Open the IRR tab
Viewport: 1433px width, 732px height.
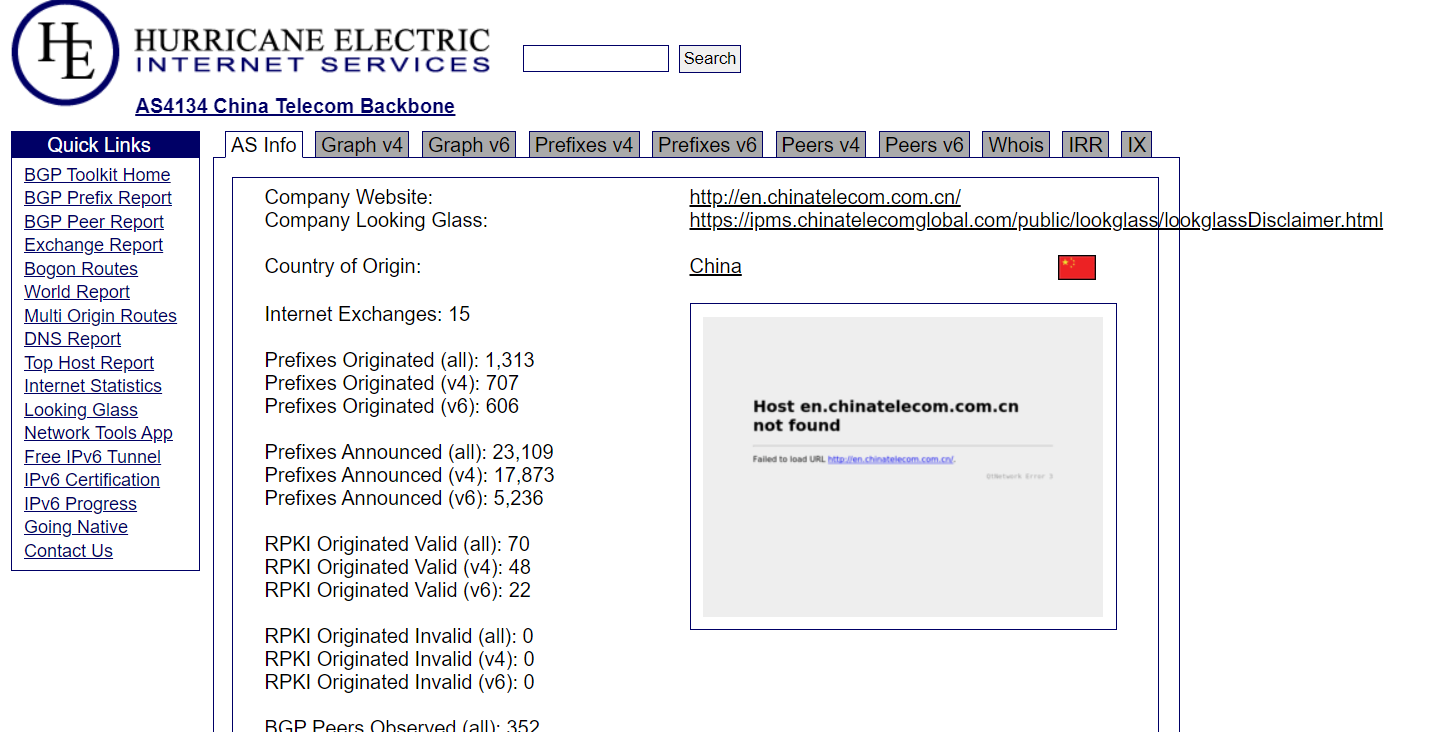[x=1085, y=145]
